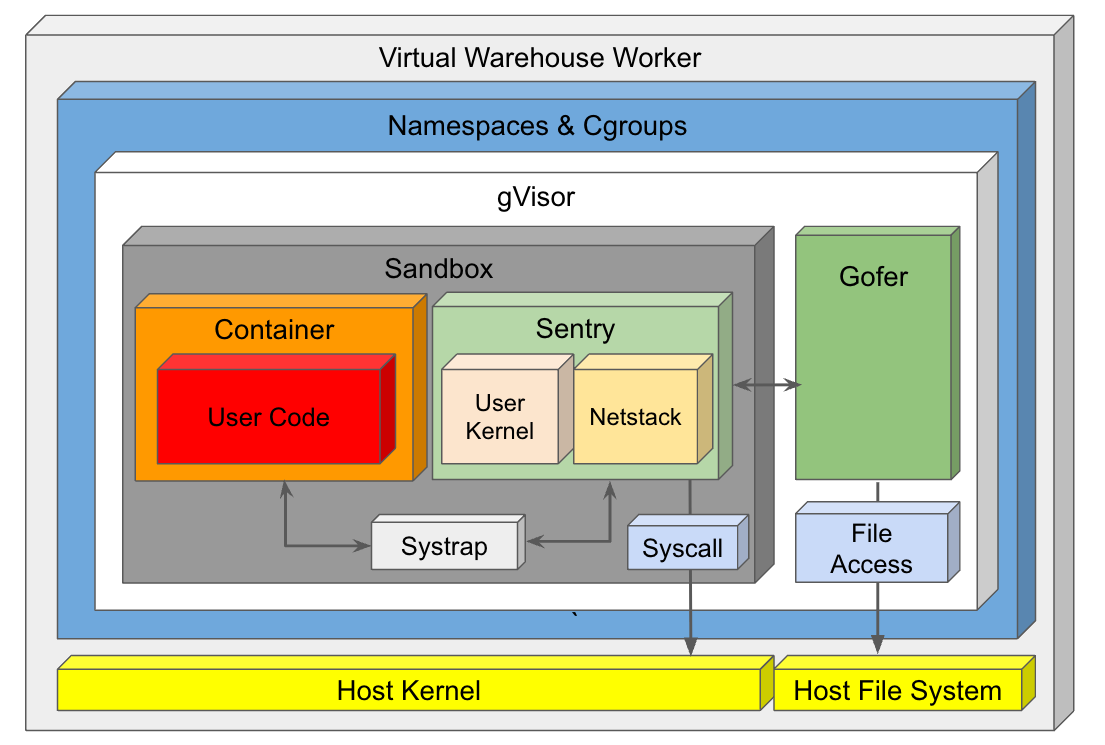Image resolution: width=1105 pixels, height=745 pixels.
Task: Click the "Container" label in the orange box
Action: (274, 330)
